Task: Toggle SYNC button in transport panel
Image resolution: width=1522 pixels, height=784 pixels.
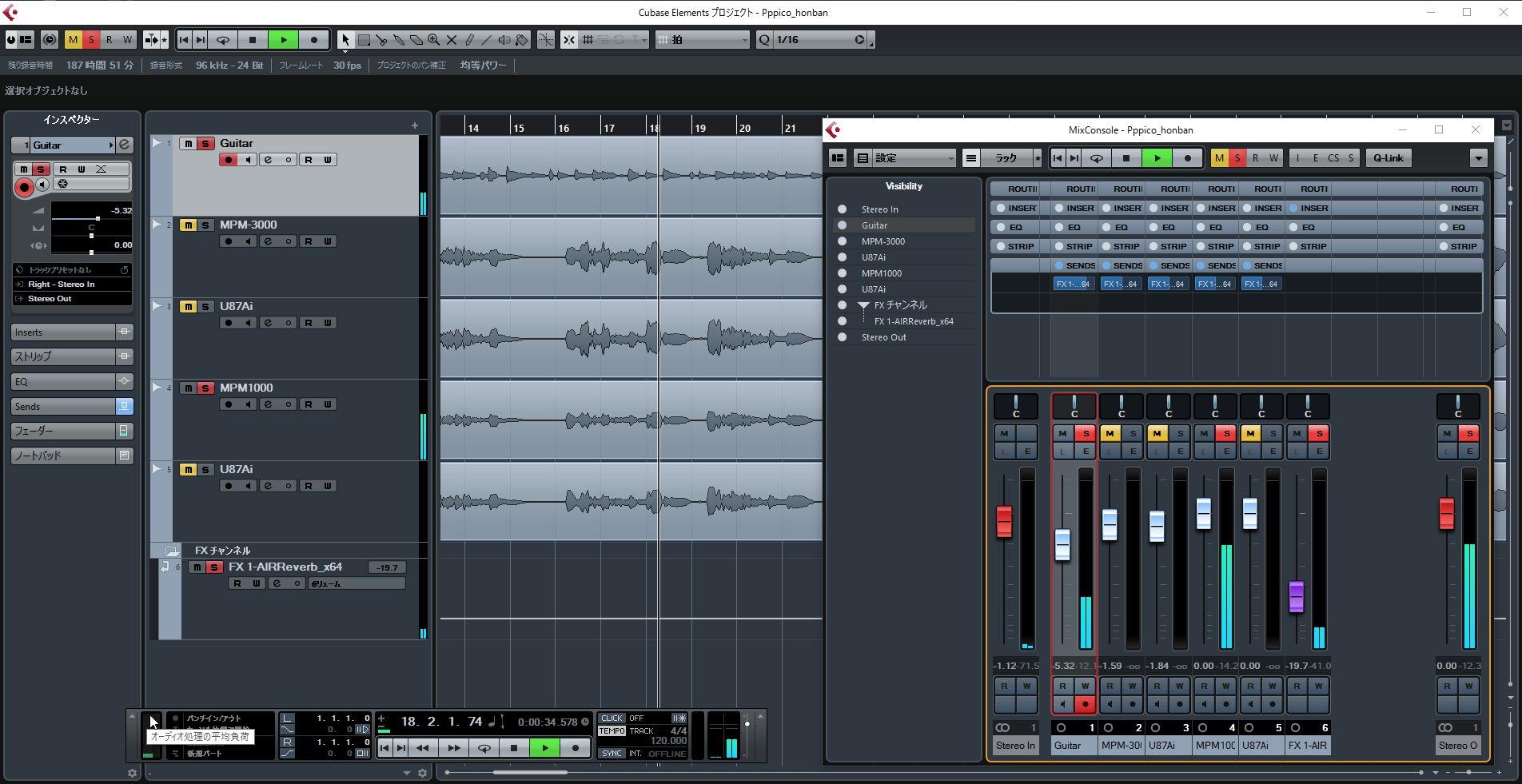Action: point(612,754)
